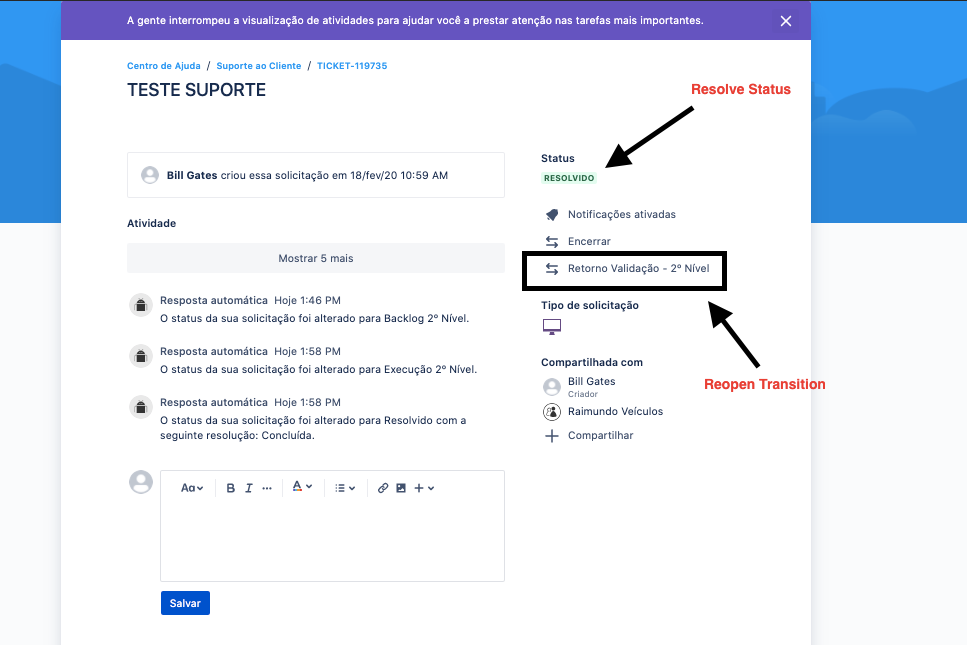Click robot avatar of Execução 2º Nível response
This screenshot has height=645, width=967.
tap(141, 356)
